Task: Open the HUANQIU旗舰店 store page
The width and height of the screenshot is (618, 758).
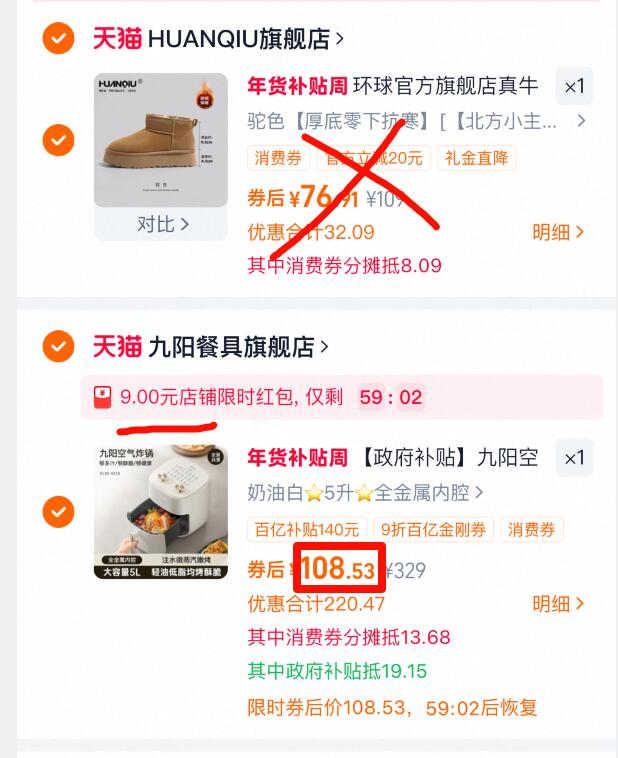Action: [246, 39]
